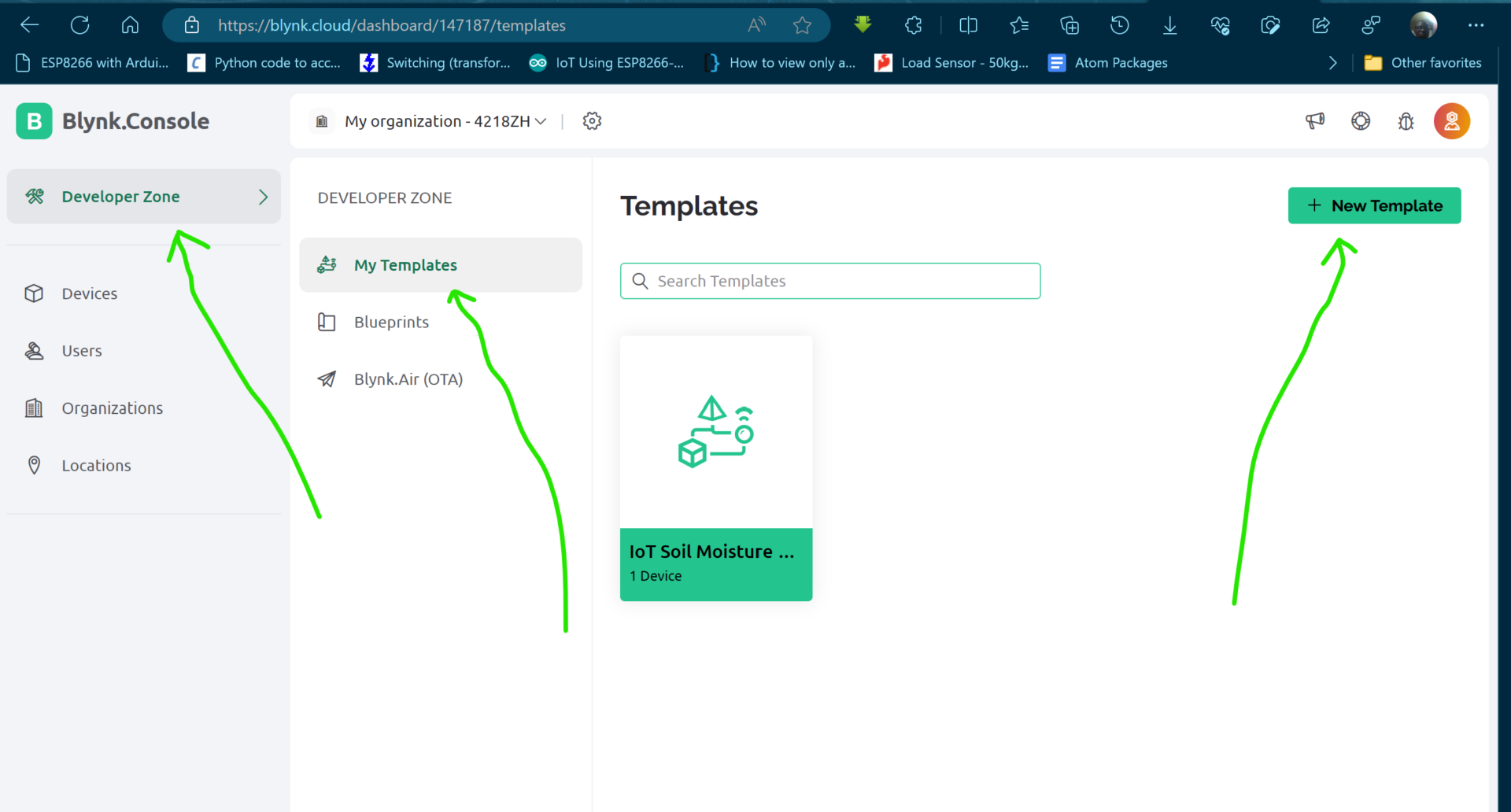Click the read aloud icon
Image resolution: width=1511 pixels, height=812 pixels.
[756, 25]
